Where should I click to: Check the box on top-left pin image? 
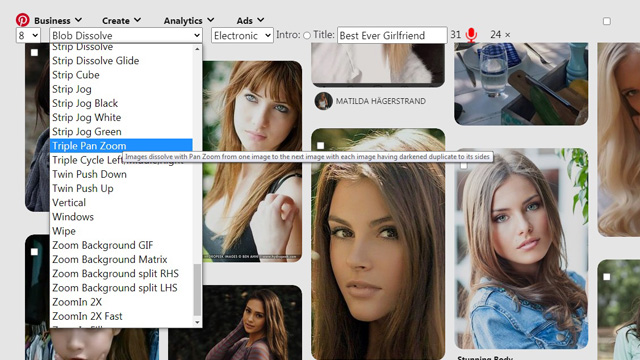pos(34,53)
